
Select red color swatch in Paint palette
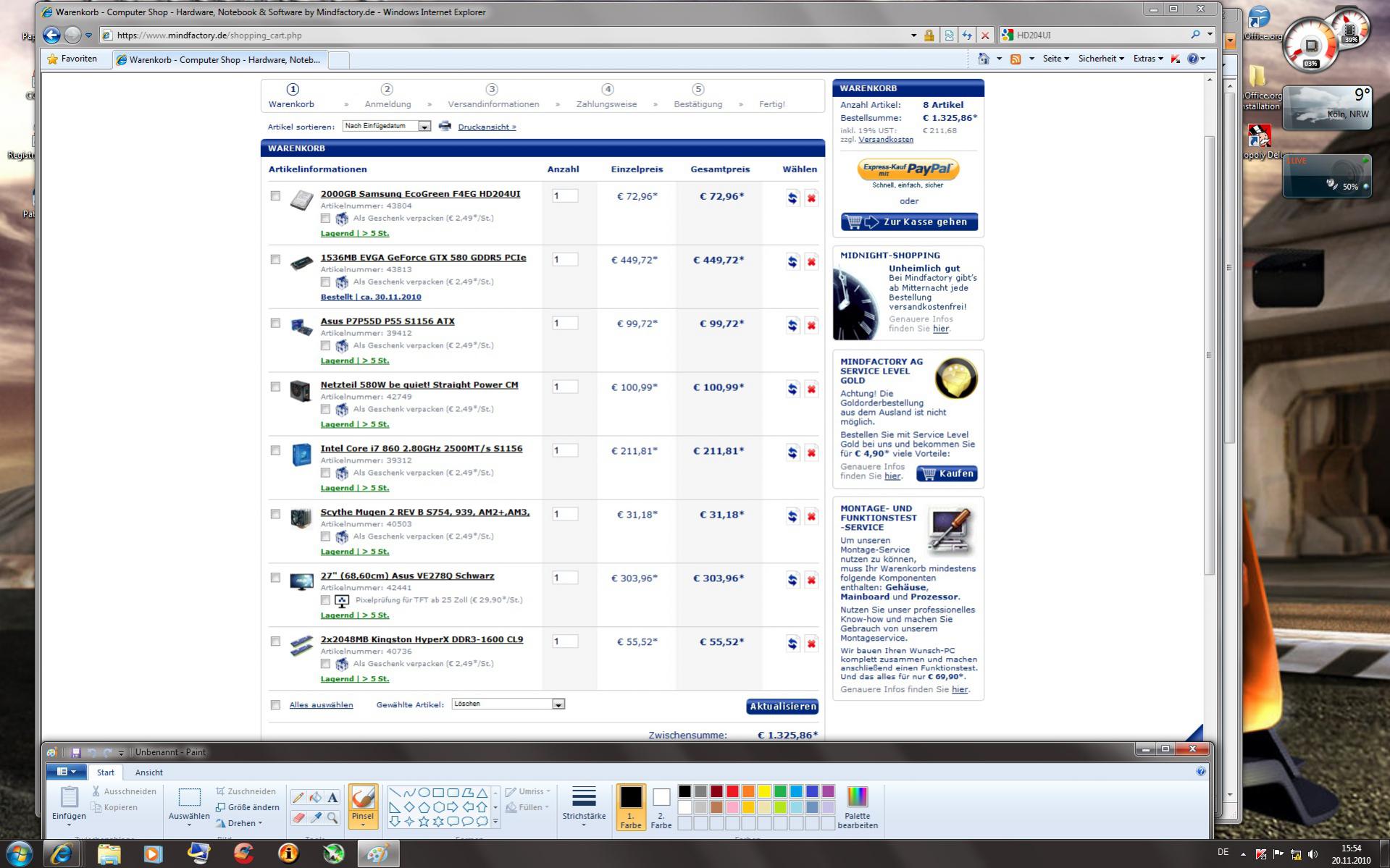point(732,791)
